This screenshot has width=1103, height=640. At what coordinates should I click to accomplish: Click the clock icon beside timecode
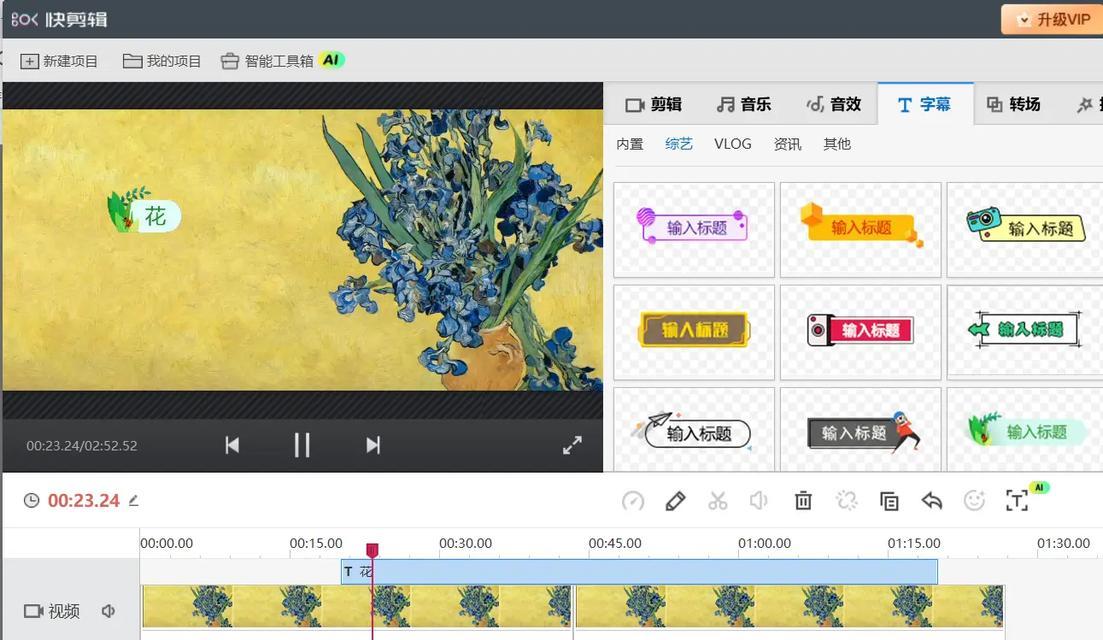click(32, 501)
